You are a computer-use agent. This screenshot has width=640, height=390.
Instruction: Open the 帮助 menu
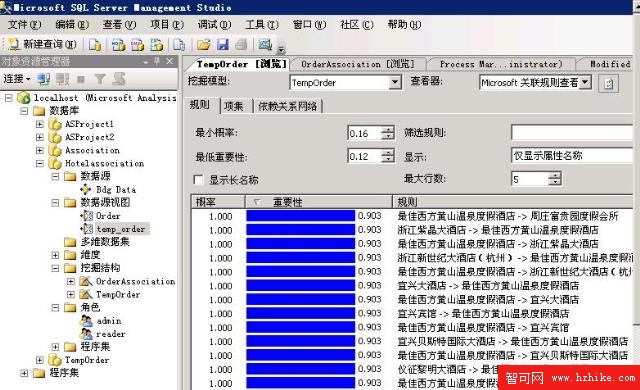[x=404, y=25]
